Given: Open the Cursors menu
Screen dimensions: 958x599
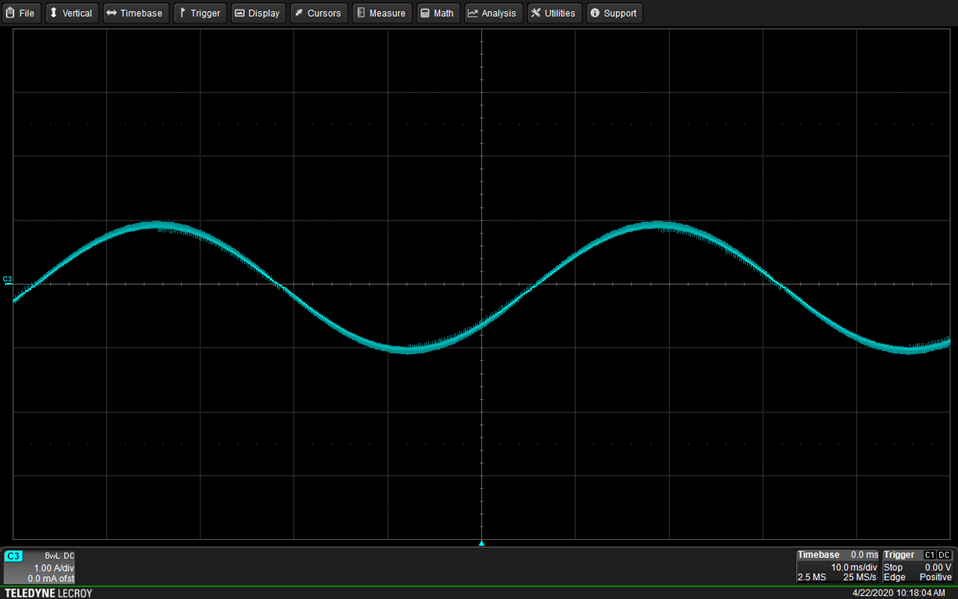Looking at the screenshot, I should pos(318,13).
